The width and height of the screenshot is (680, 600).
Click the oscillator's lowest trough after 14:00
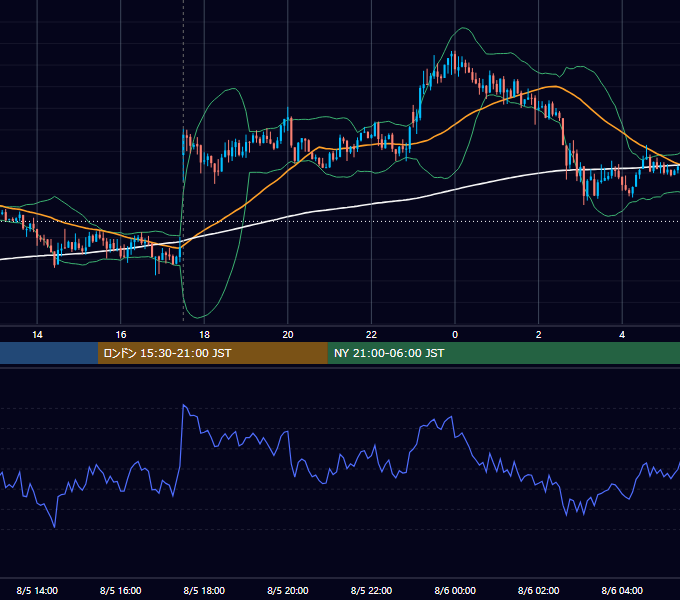pyautogui.click(x=55, y=527)
